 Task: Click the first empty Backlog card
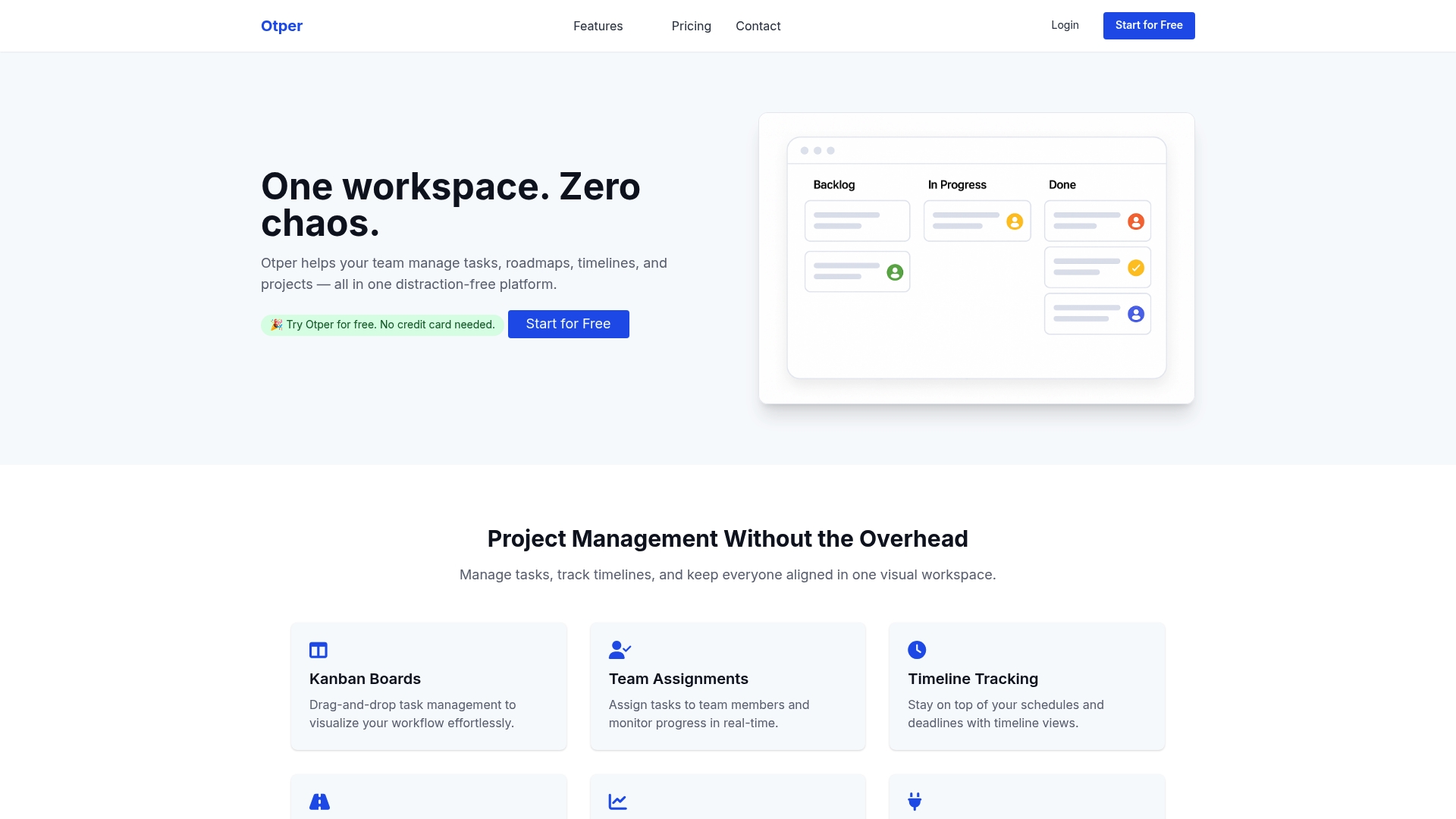[857, 221]
